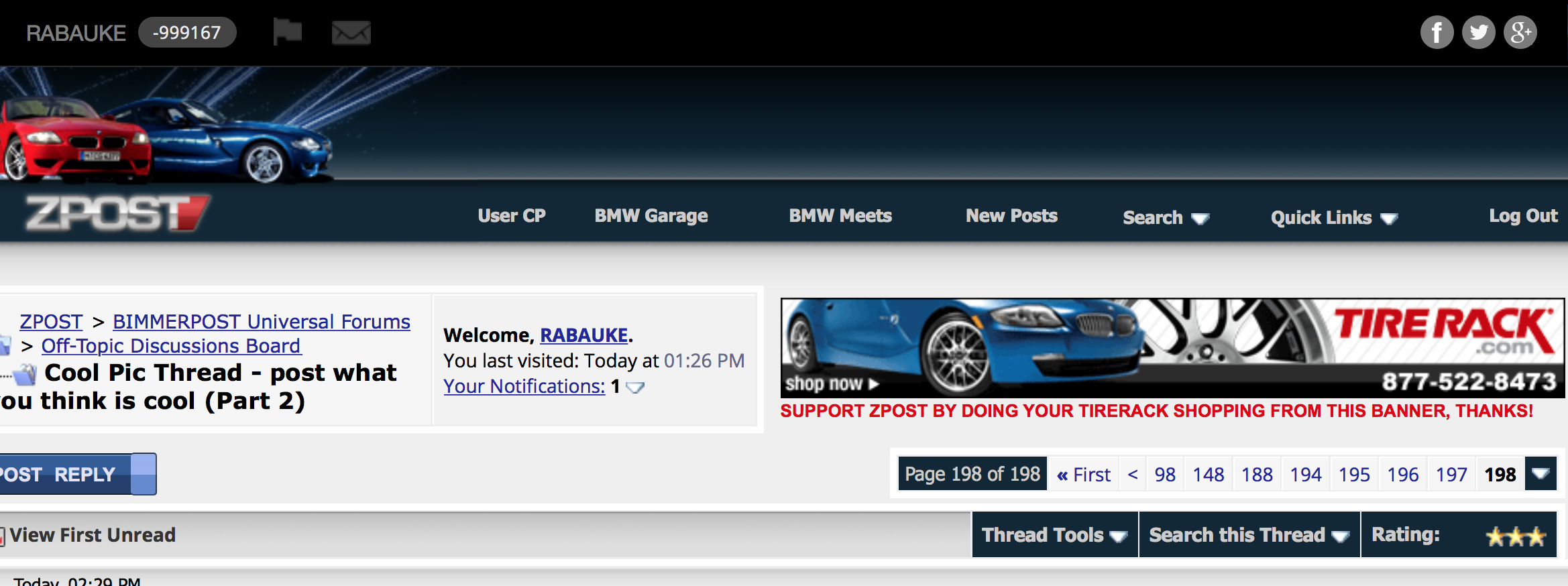Go to page 197
The width and height of the screenshot is (1568, 586).
(1451, 474)
